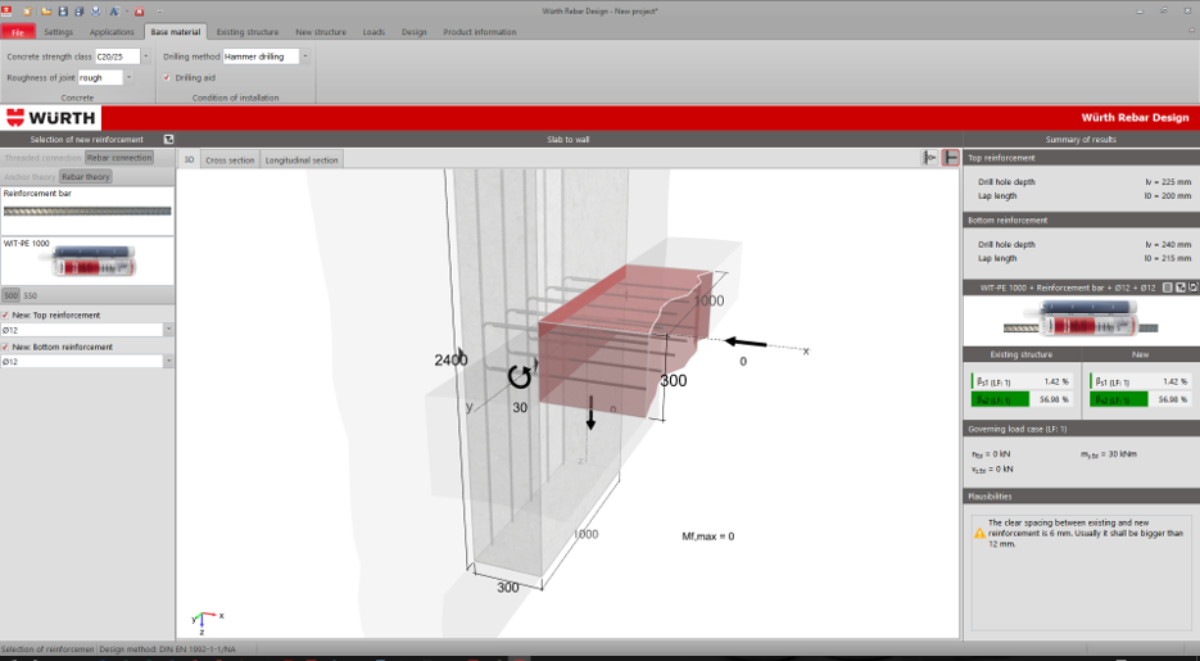This screenshot has height=661, width=1200.
Task: Click the moment rotation arrow symbol in 3D view
Action: [520, 376]
